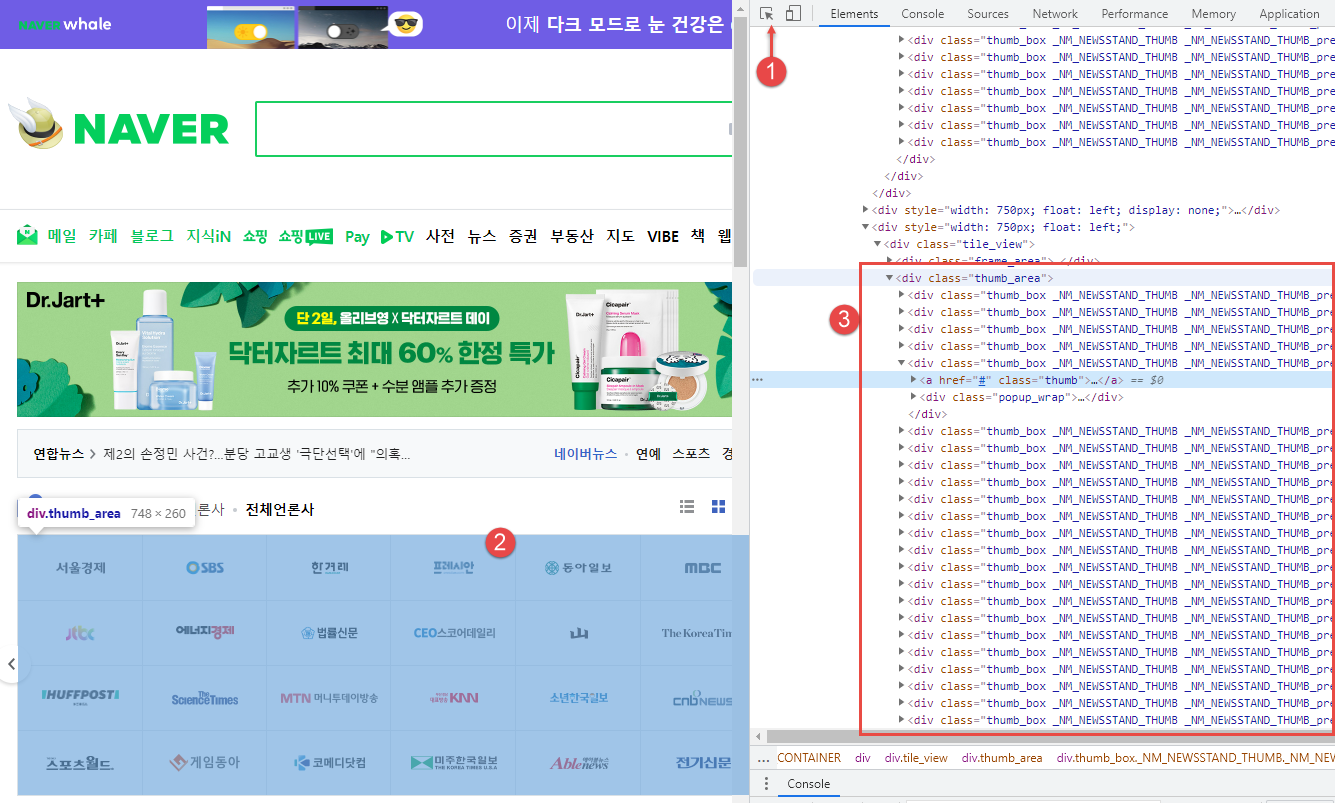Open the Dr.Jart+ advertisement banner
The height and width of the screenshot is (803, 1335).
(x=375, y=349)
